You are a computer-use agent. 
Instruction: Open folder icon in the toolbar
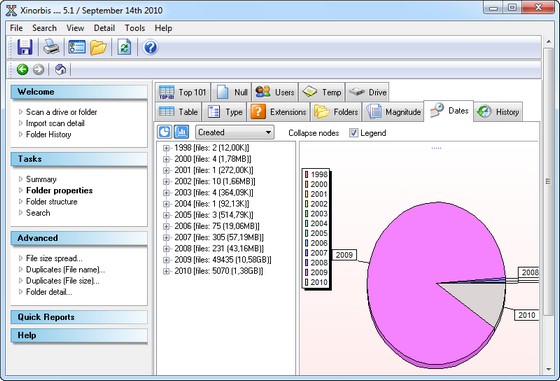click(98, 47)
